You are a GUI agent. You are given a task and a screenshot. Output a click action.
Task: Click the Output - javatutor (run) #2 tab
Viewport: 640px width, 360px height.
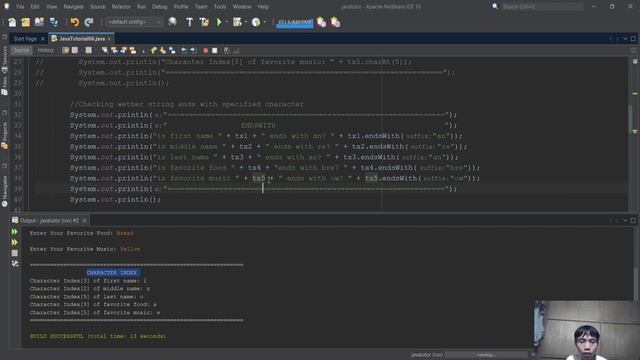pyautogui.click(x=49, y=220)
